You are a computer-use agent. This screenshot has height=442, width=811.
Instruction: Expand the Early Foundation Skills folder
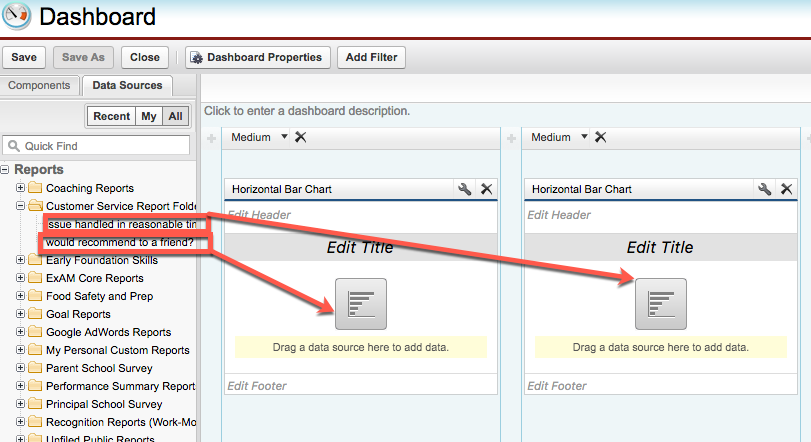click(20, 260)
